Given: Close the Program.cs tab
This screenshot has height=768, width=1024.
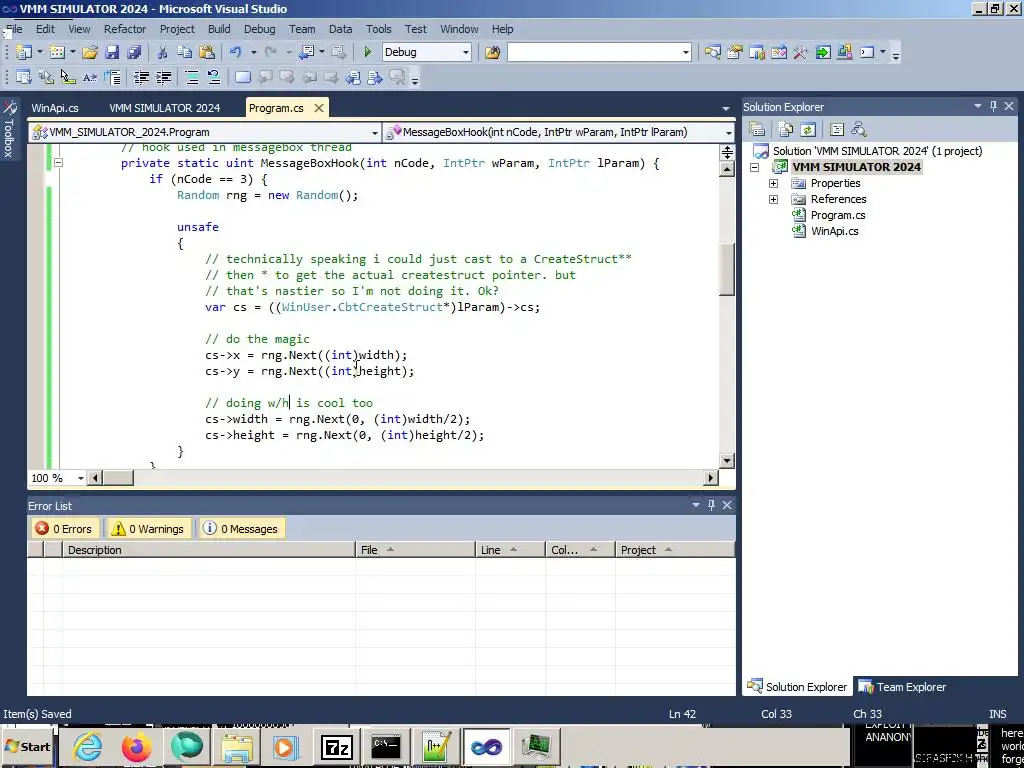Looking at the screenshot, I should [x=319, y=108].
